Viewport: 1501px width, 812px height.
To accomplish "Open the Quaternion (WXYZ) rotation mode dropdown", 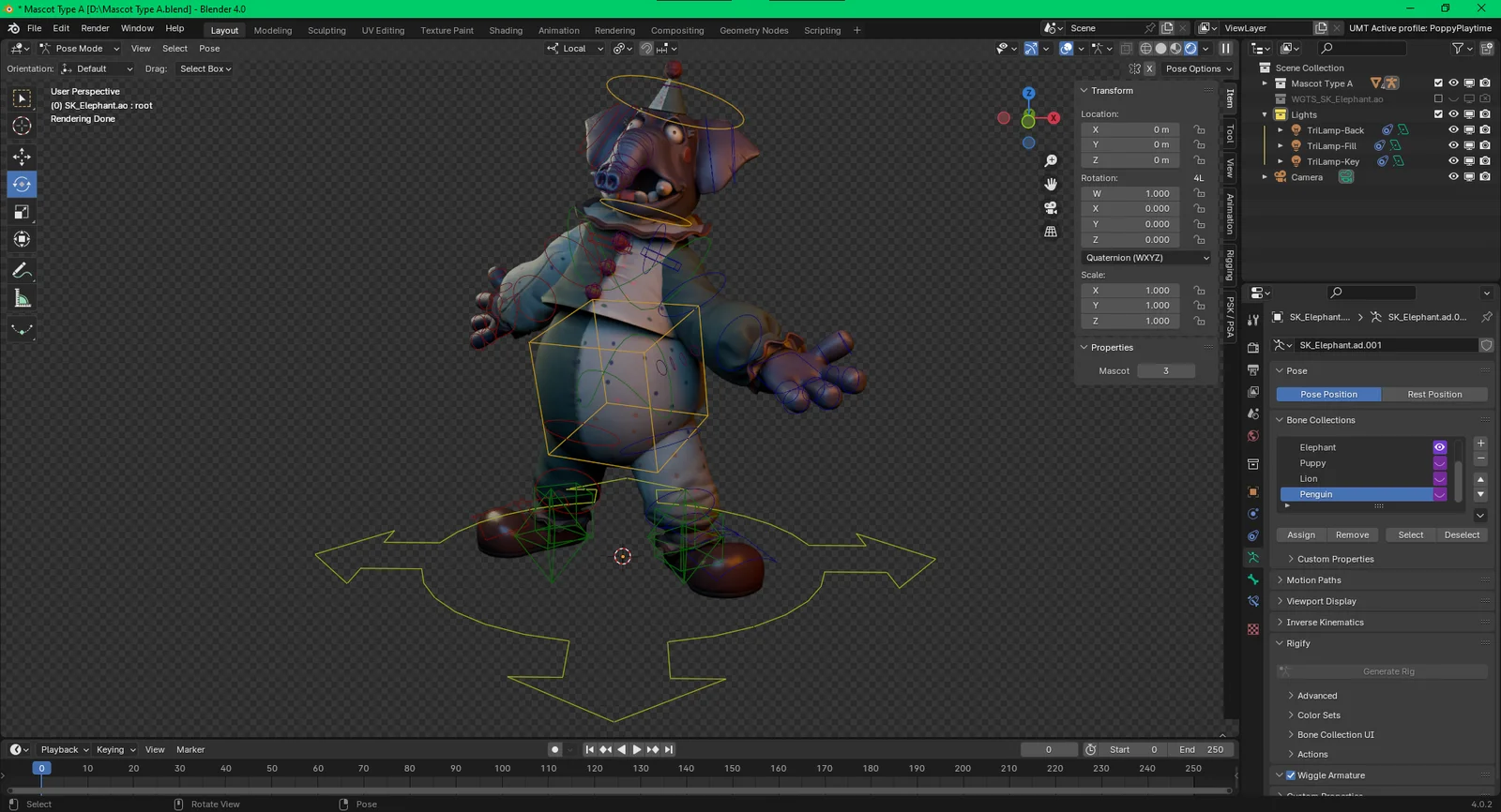I will (x=1147, y=258).
